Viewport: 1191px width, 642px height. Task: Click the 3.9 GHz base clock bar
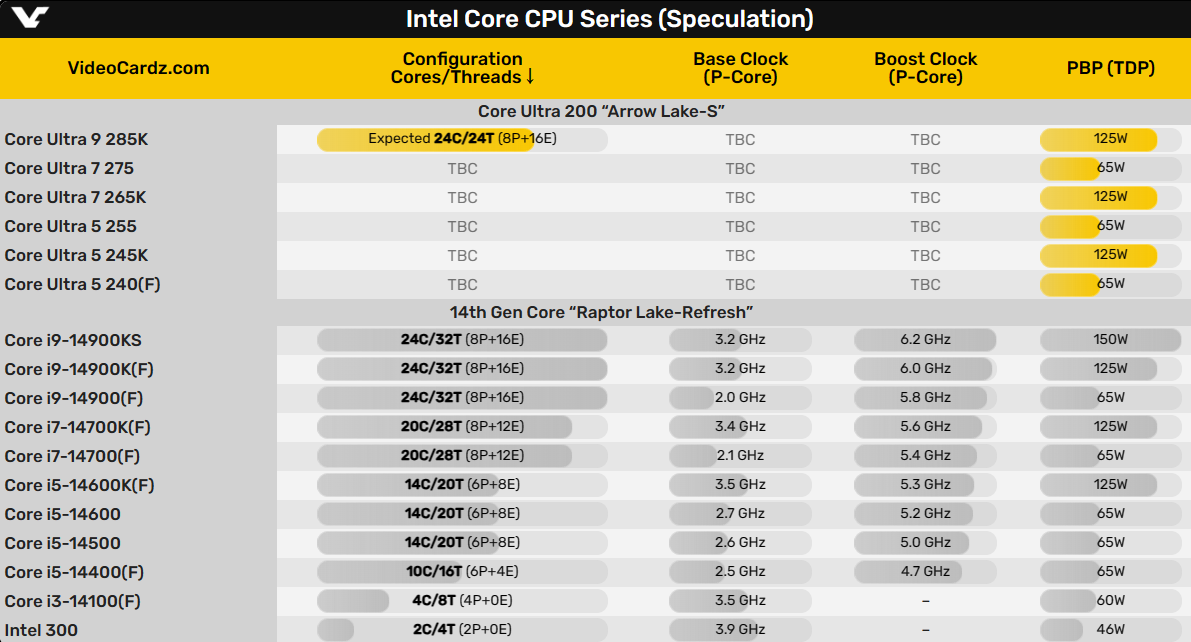coord(740,630)
